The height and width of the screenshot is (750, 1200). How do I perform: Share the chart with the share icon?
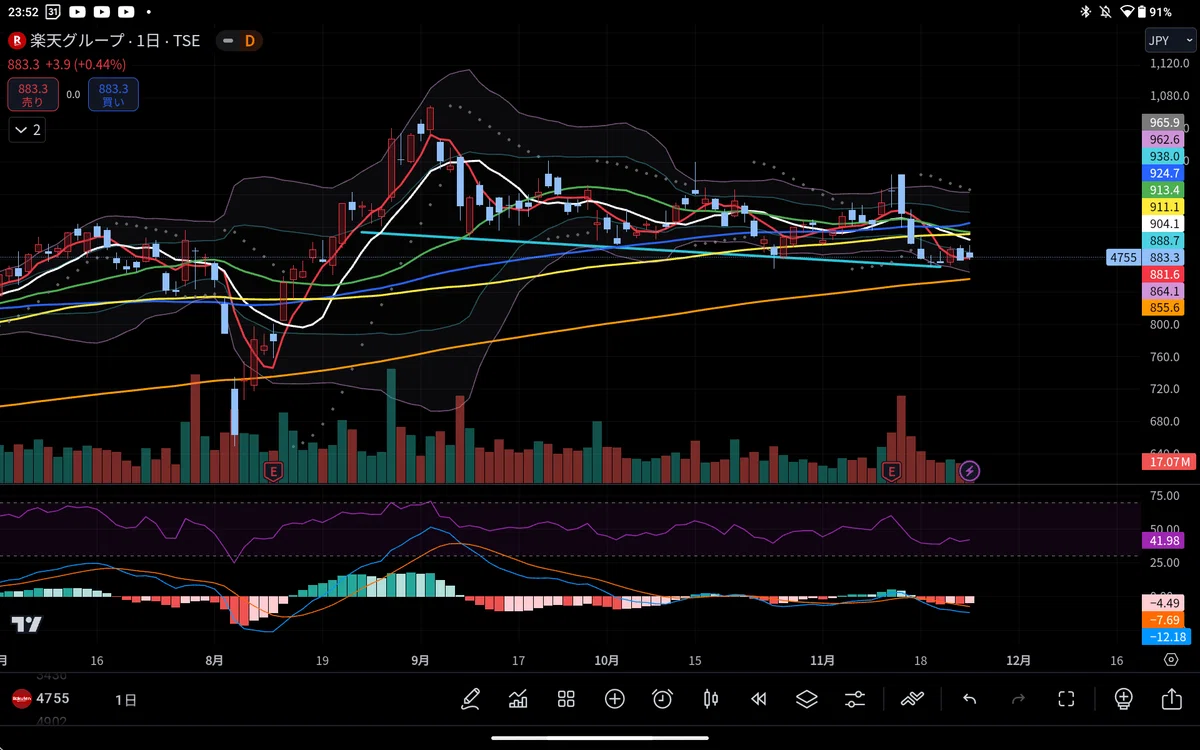point(1171,699)
